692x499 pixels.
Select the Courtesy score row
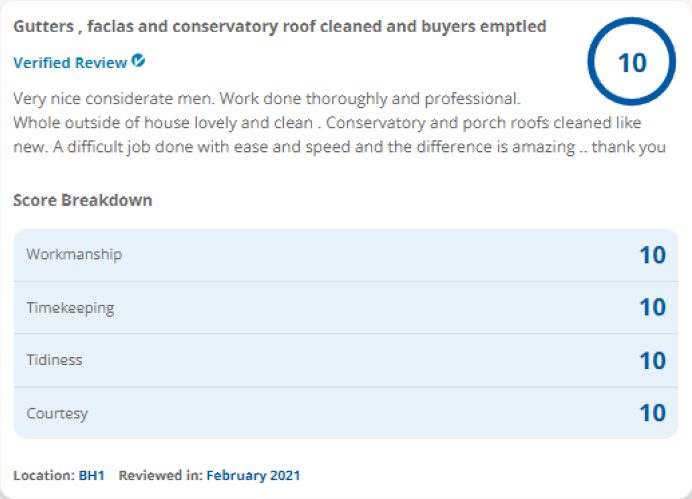(346, 413)
